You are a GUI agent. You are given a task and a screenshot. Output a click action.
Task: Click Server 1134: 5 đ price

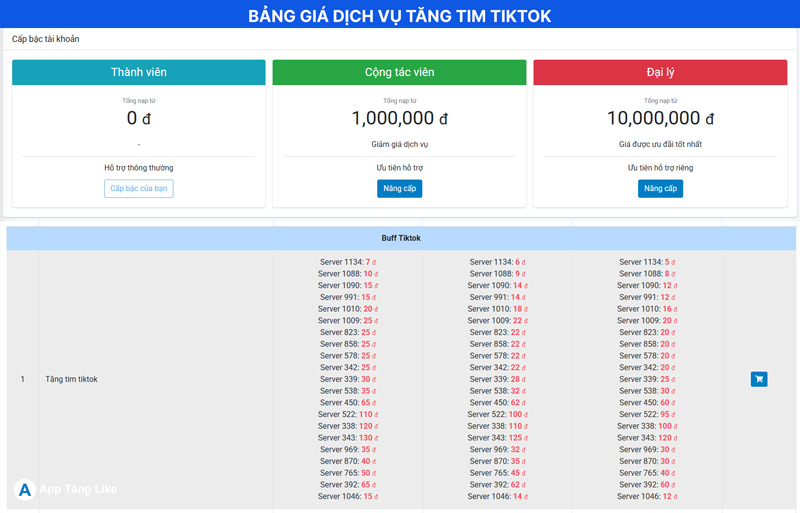(x=647, y=262)
